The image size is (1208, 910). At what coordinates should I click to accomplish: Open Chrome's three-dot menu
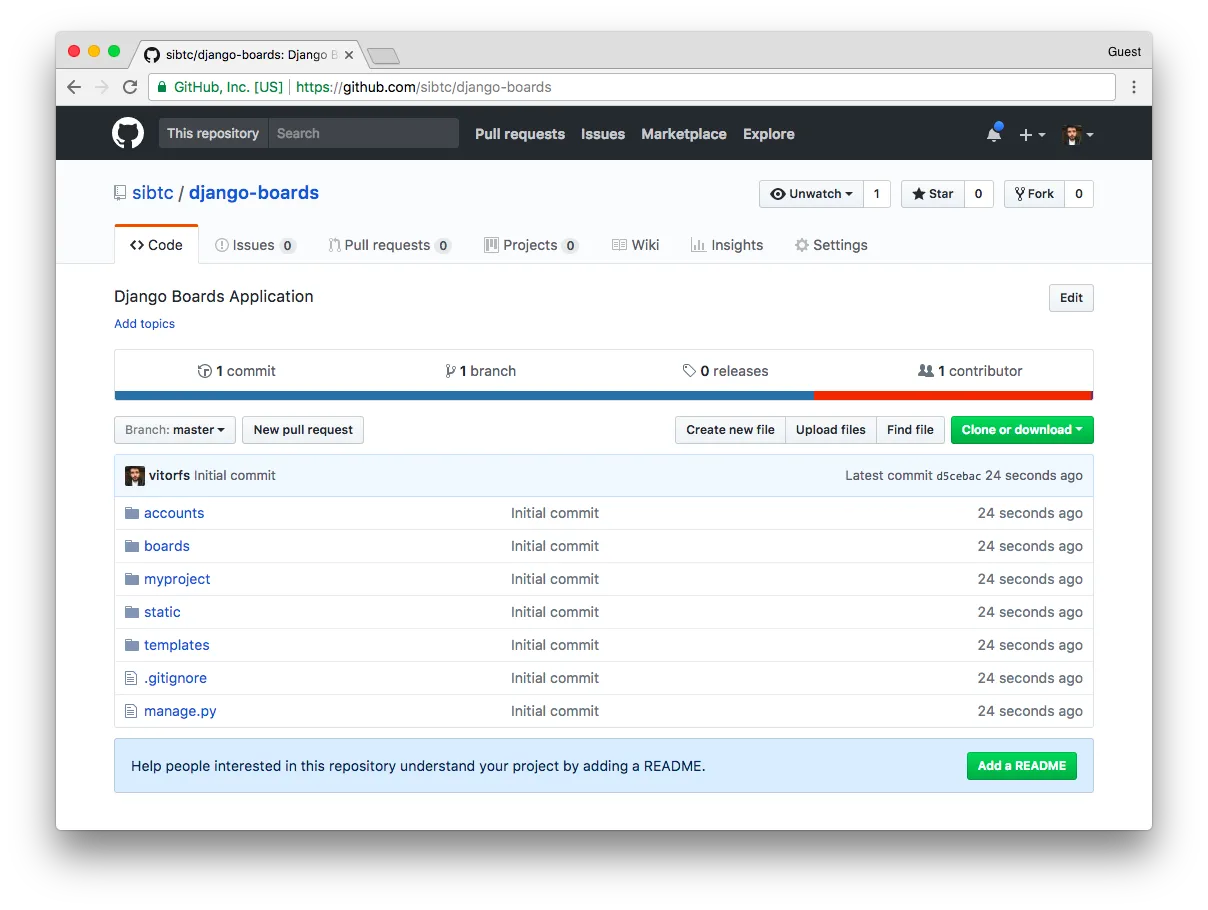1133,87
